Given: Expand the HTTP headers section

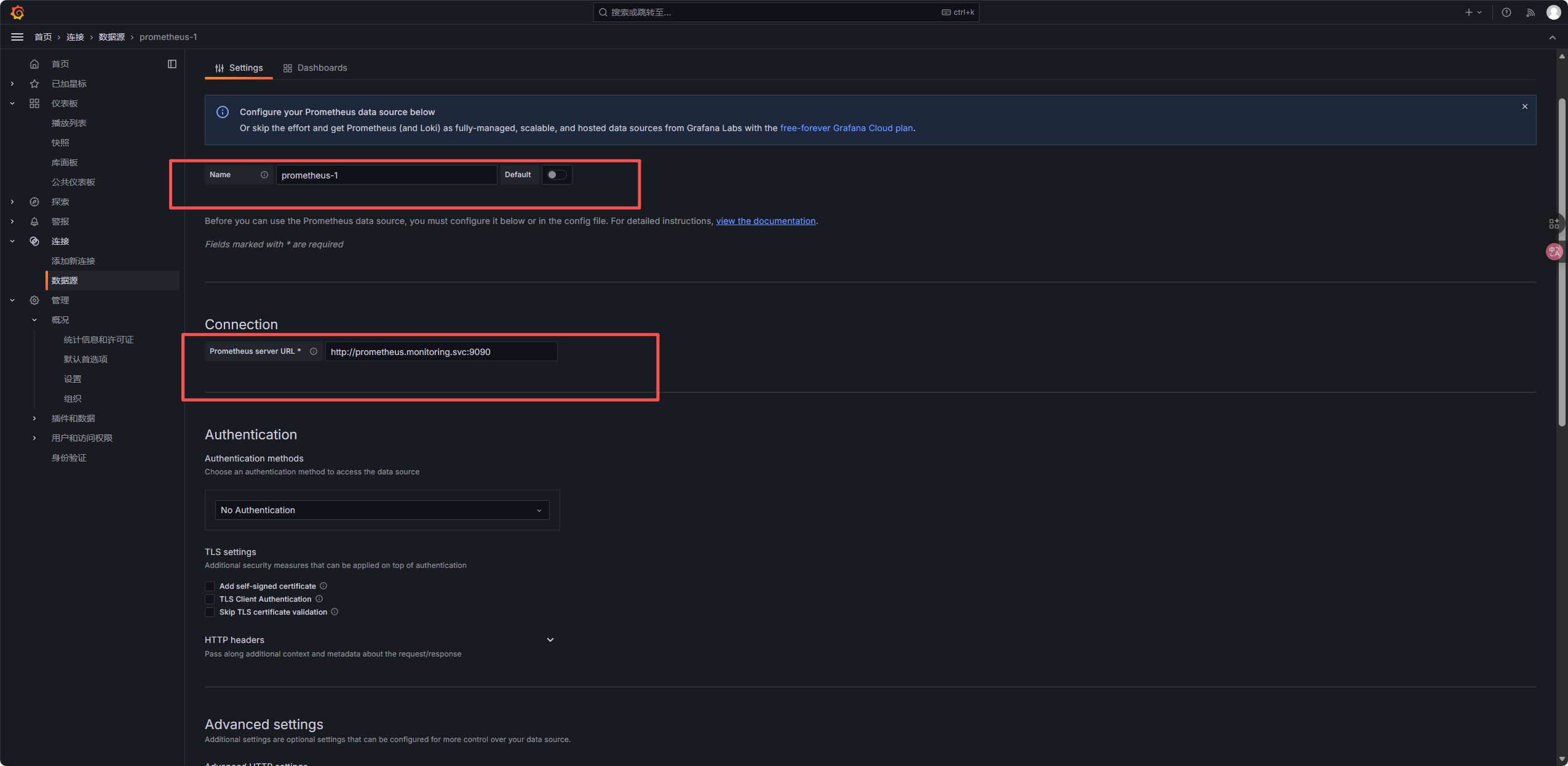Looking at the screenshot, I should (x=550, y=640).
